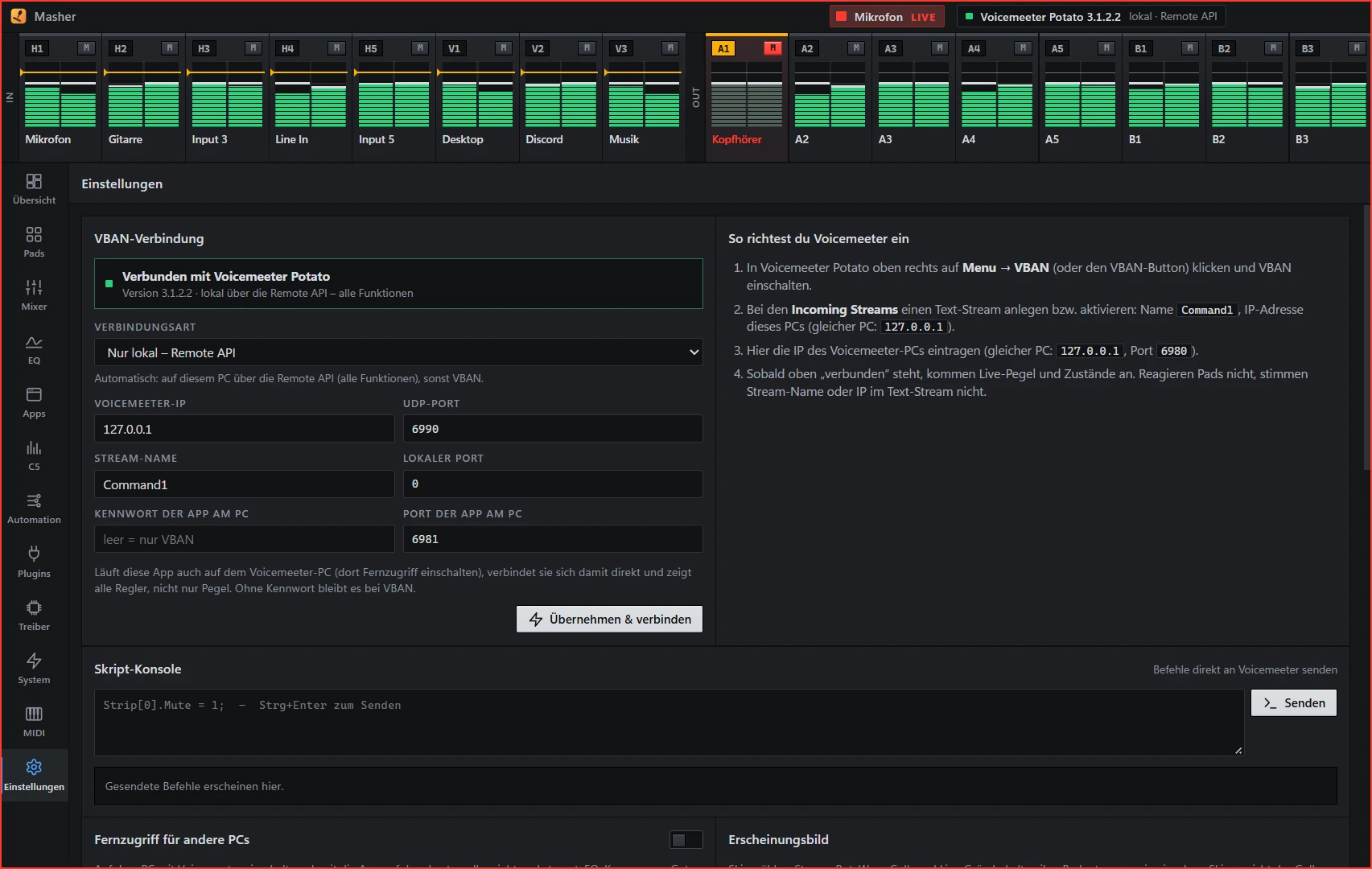
Task: Click the Port der App field 6981
Action: (x=553, y=539)
